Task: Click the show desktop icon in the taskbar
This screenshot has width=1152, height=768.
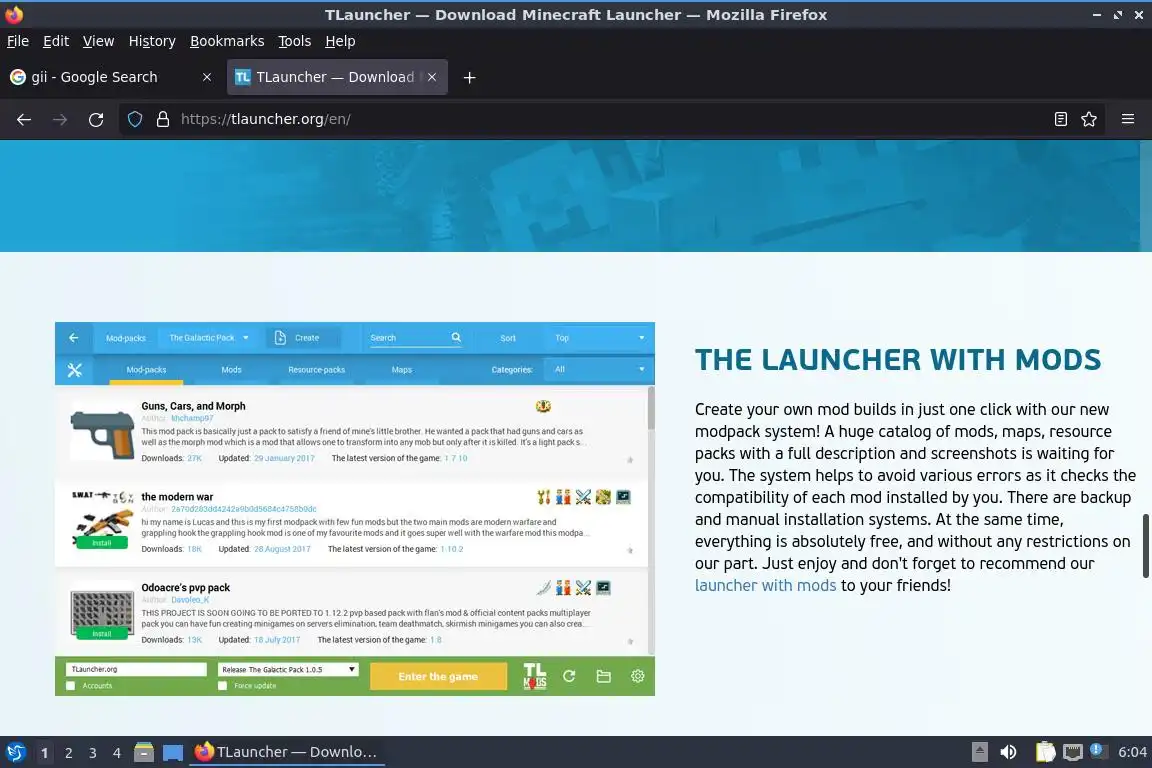Action: [173, 752]
